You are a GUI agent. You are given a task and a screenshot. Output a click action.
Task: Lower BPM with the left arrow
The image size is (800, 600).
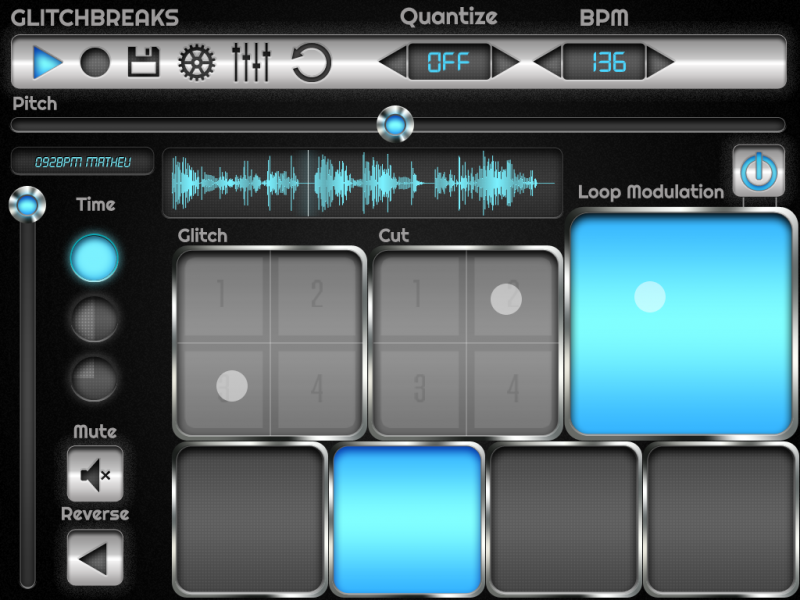point(547,62)
